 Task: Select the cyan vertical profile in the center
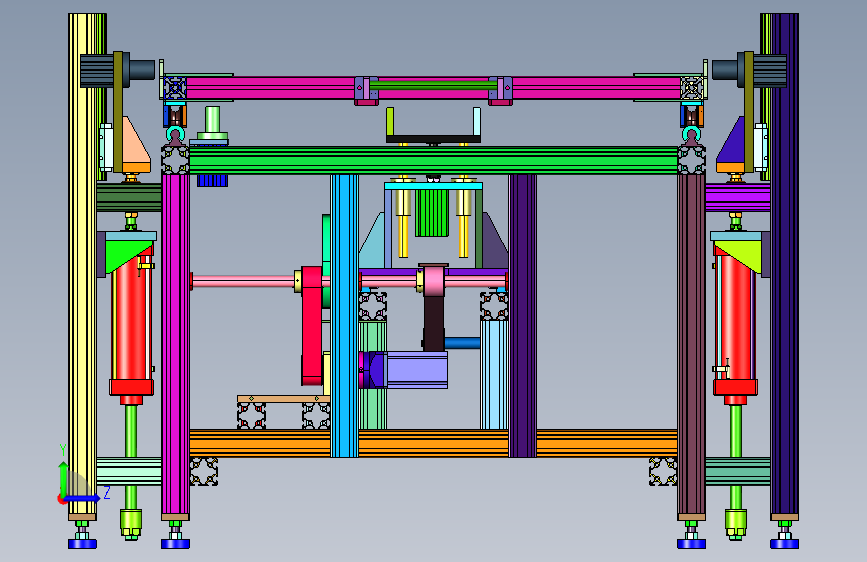point(344,315)
